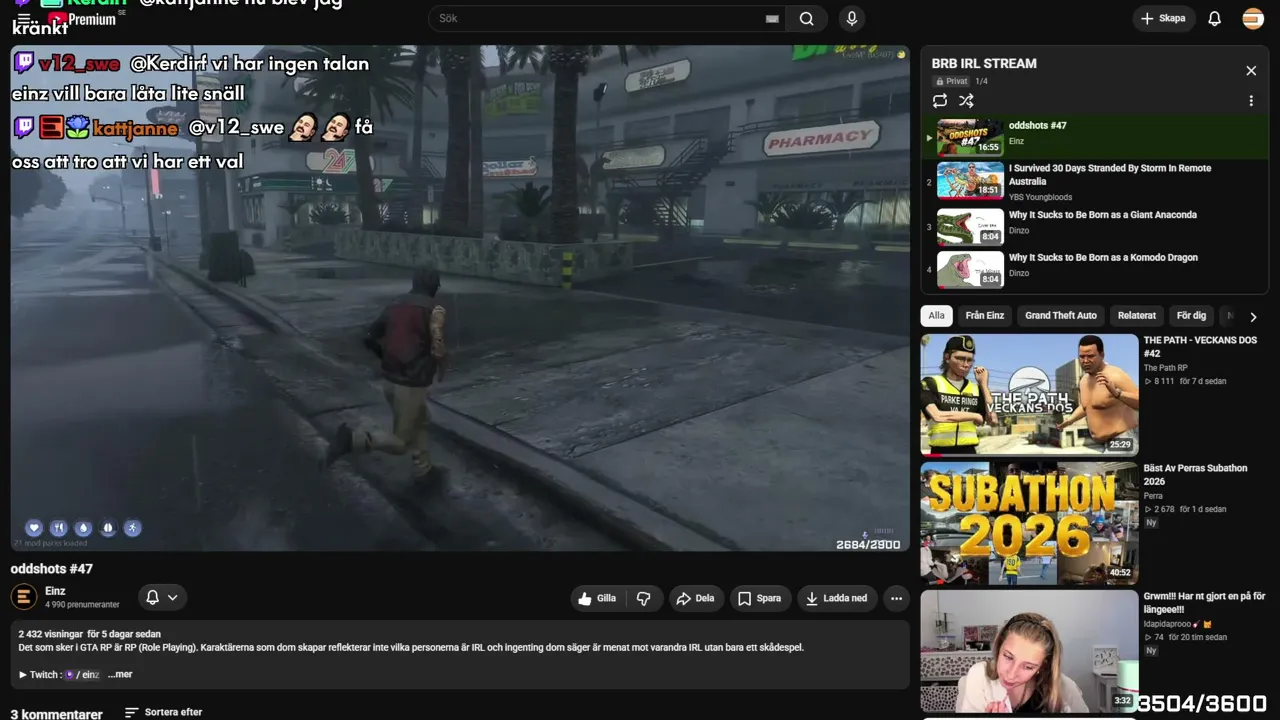Image resolution: width=1280 pixels, height=720 pixels.
Task: Share the video via Dela button
Action: click(x=696, y=598)
